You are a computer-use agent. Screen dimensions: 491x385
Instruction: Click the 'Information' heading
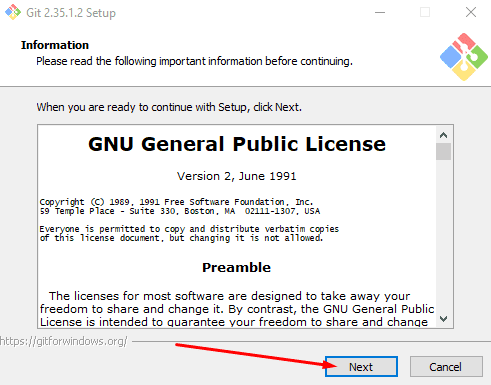coord(55,45)
